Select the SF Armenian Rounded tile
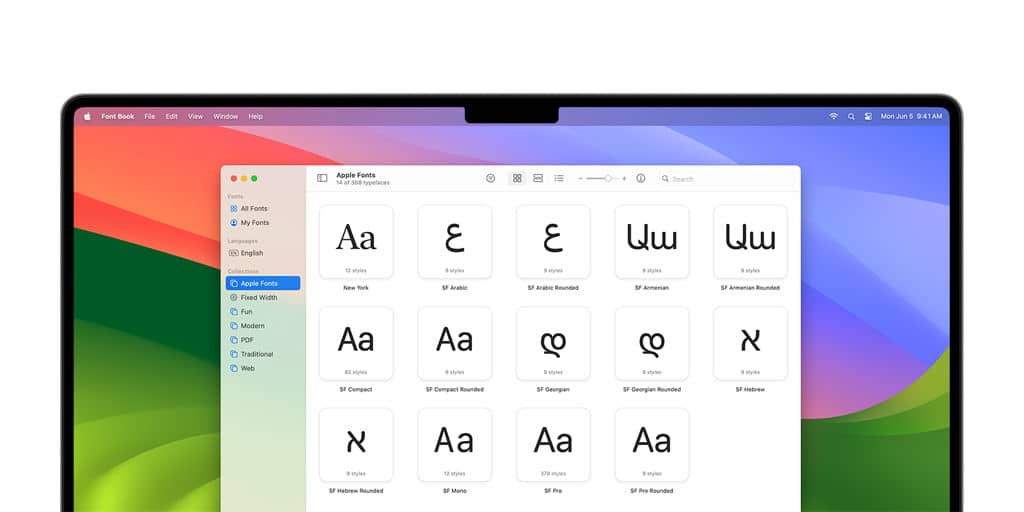This screenshot has height=512, width=1024. point(750,242)
